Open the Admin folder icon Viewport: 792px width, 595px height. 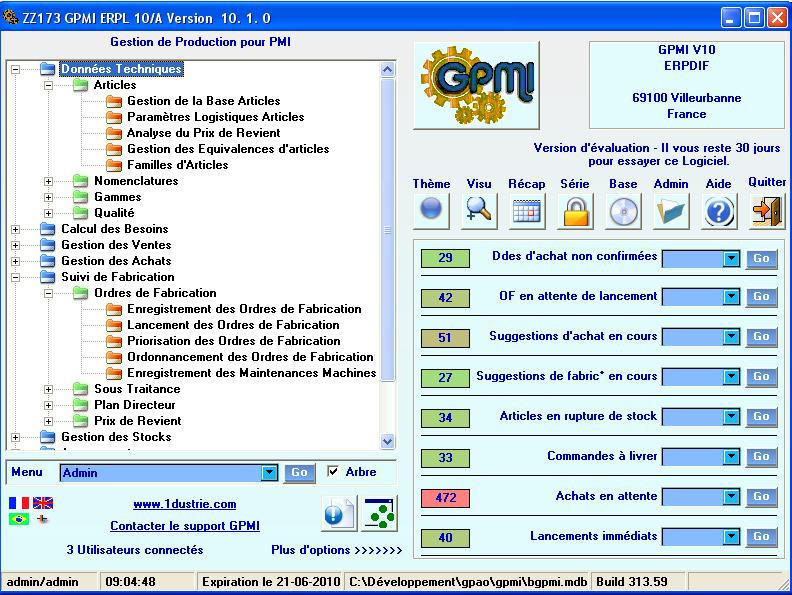tap(671, 211)
